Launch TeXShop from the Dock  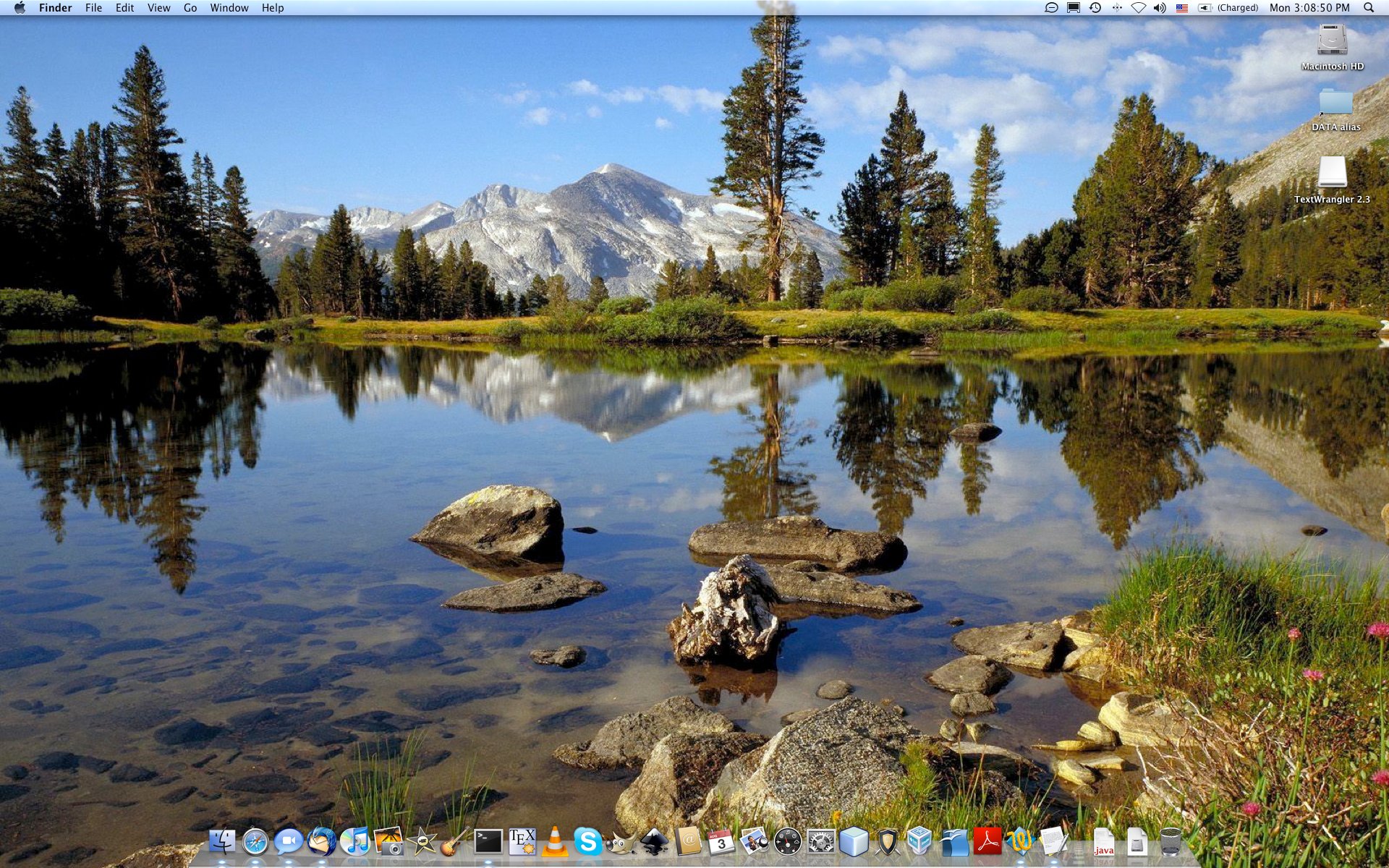[522, 842]
